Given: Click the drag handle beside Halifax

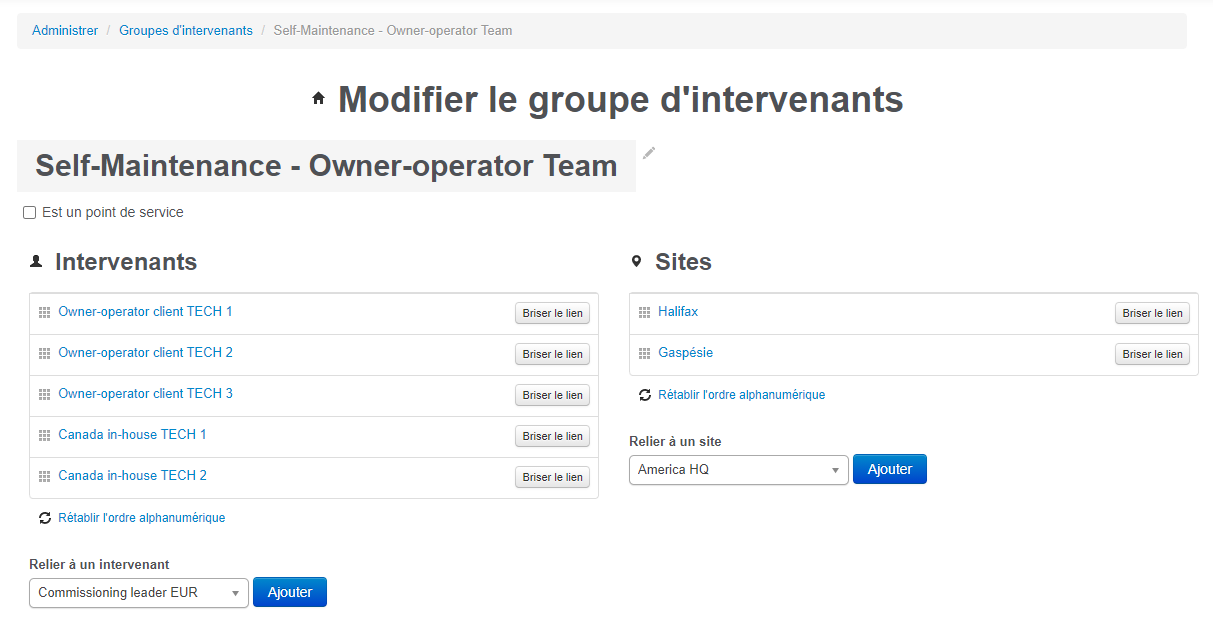Looking at the screenshot, I should pyautogui.click(x=644, y=311).
